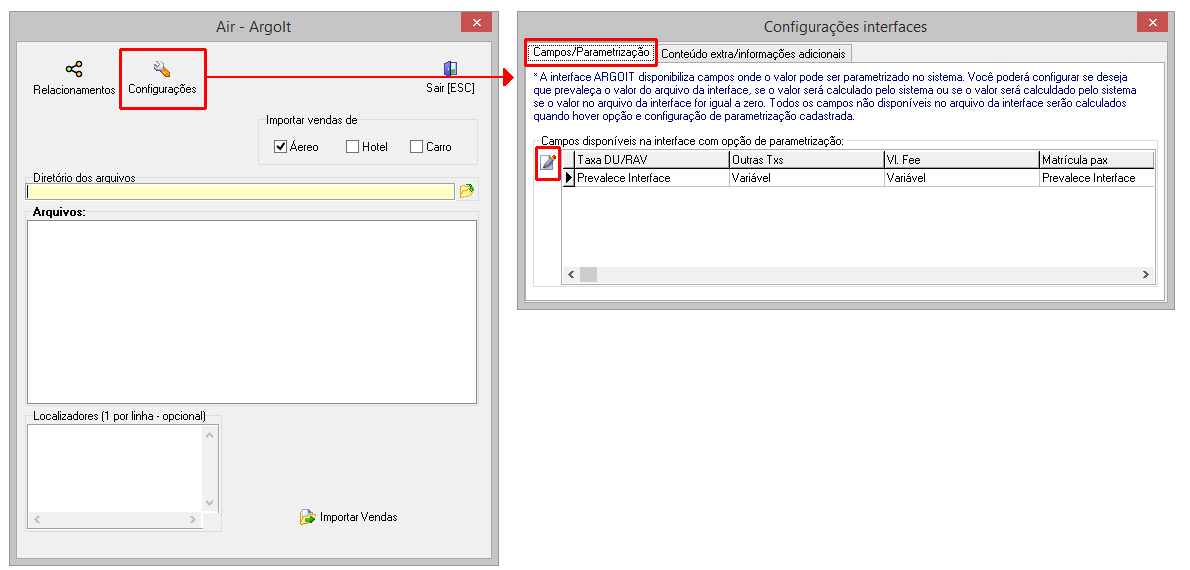The image size is (1190, 570).
Task: Close the Air - Argolt window
Action: click(x=477, y=23)
